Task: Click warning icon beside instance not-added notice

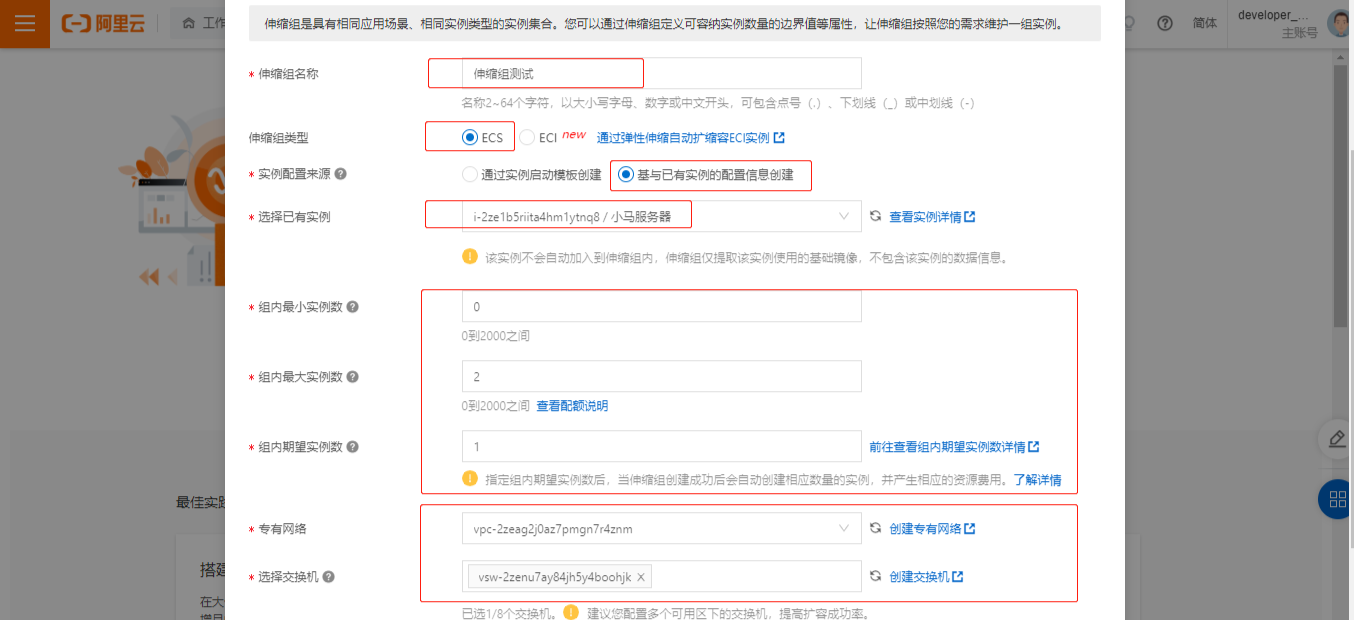Action: [x=470, y=256]
